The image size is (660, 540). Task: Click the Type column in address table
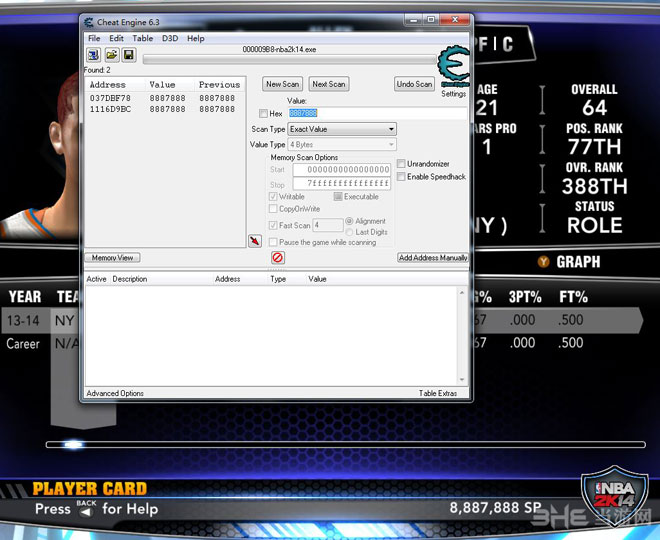[278, 279]
